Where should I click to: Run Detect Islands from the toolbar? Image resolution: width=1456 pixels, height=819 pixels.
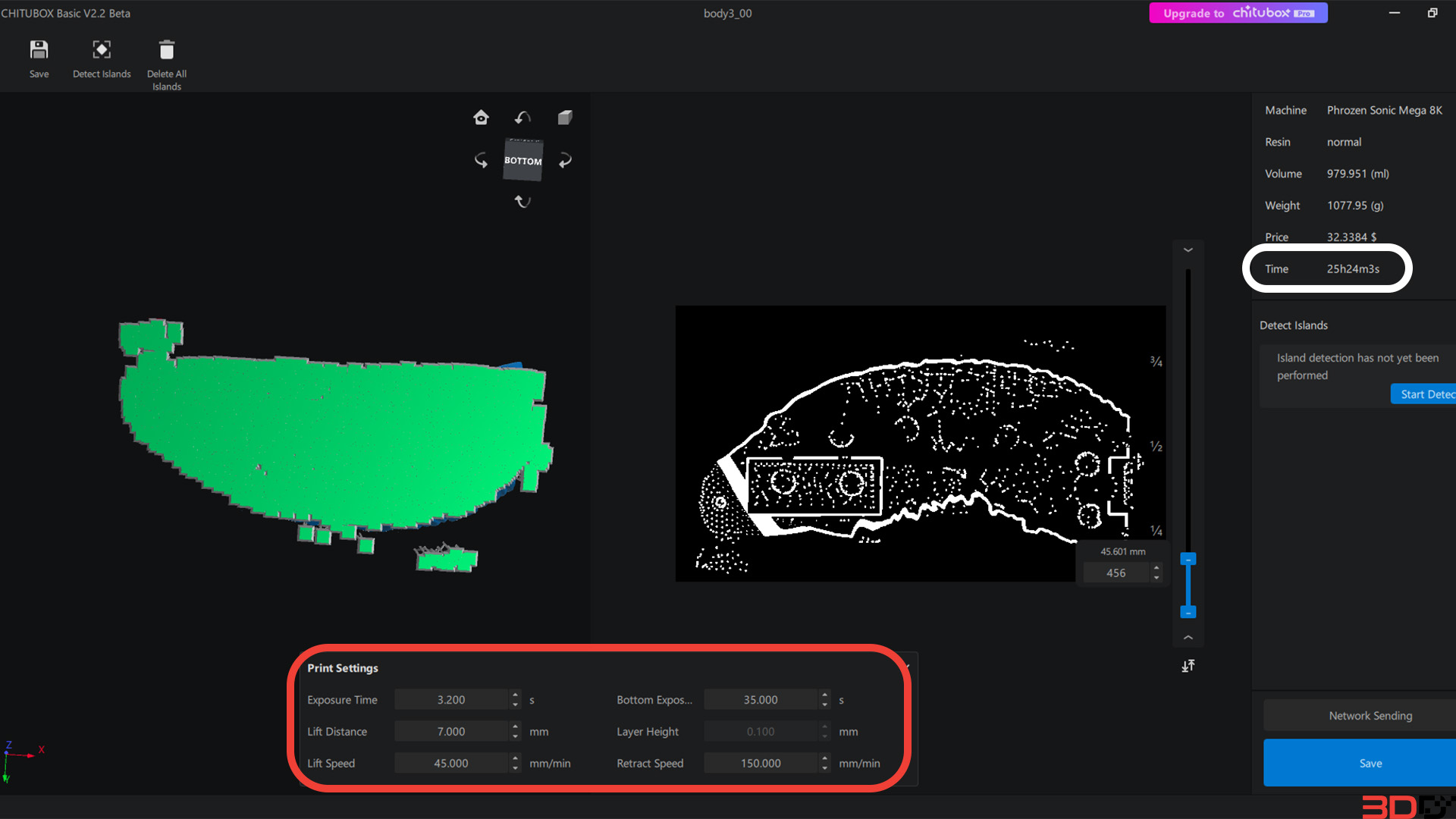click(102, 59)
